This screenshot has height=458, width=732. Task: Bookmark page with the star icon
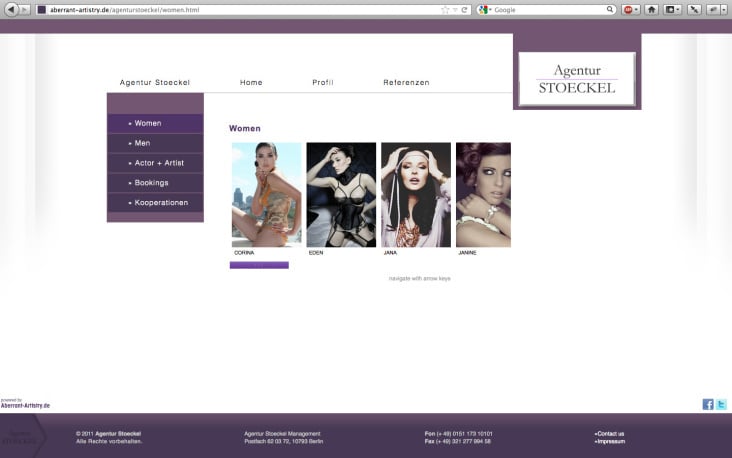pyautogui.click(x=445, y=10)
